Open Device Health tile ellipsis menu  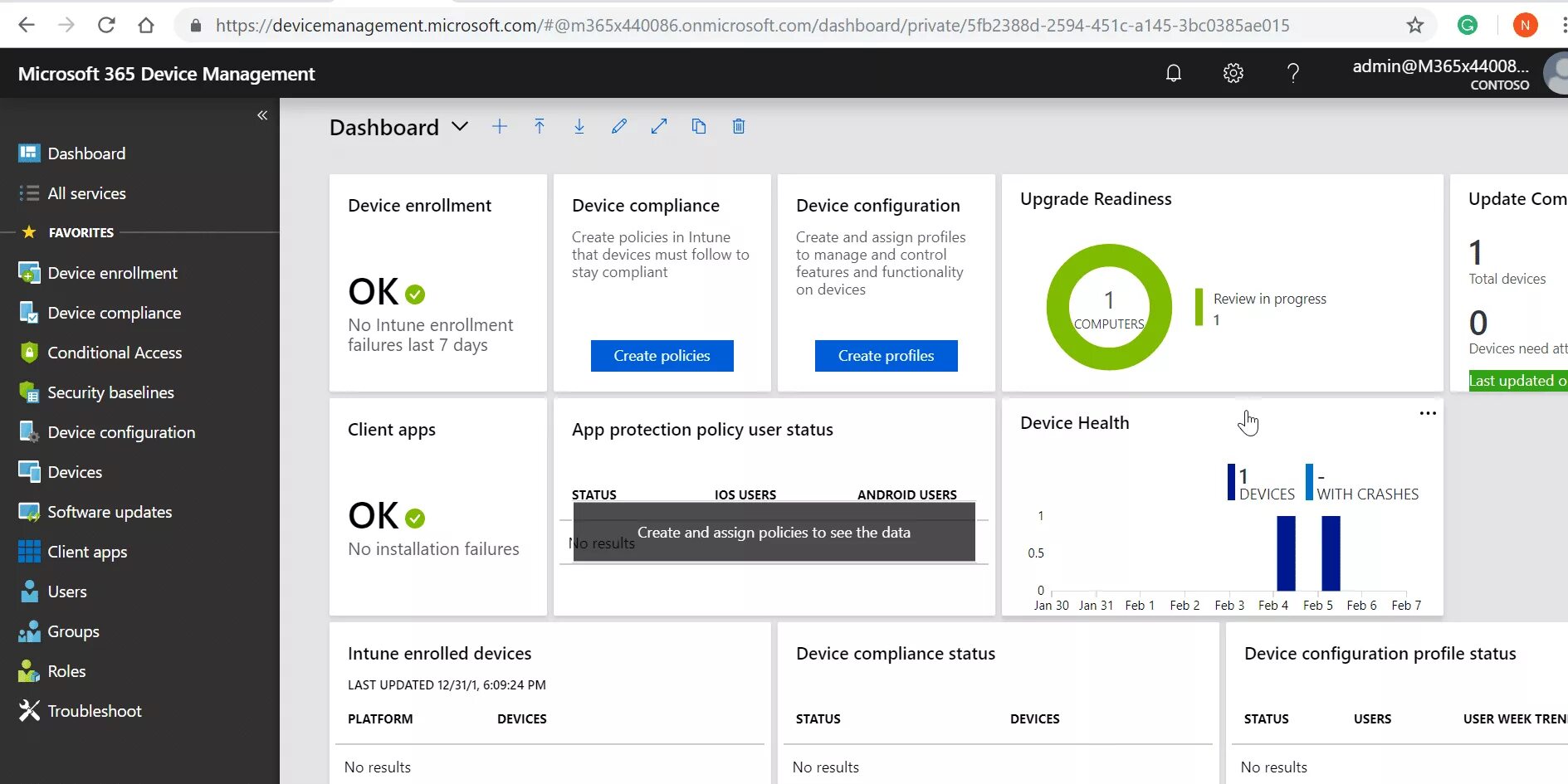pos(1428,413)
